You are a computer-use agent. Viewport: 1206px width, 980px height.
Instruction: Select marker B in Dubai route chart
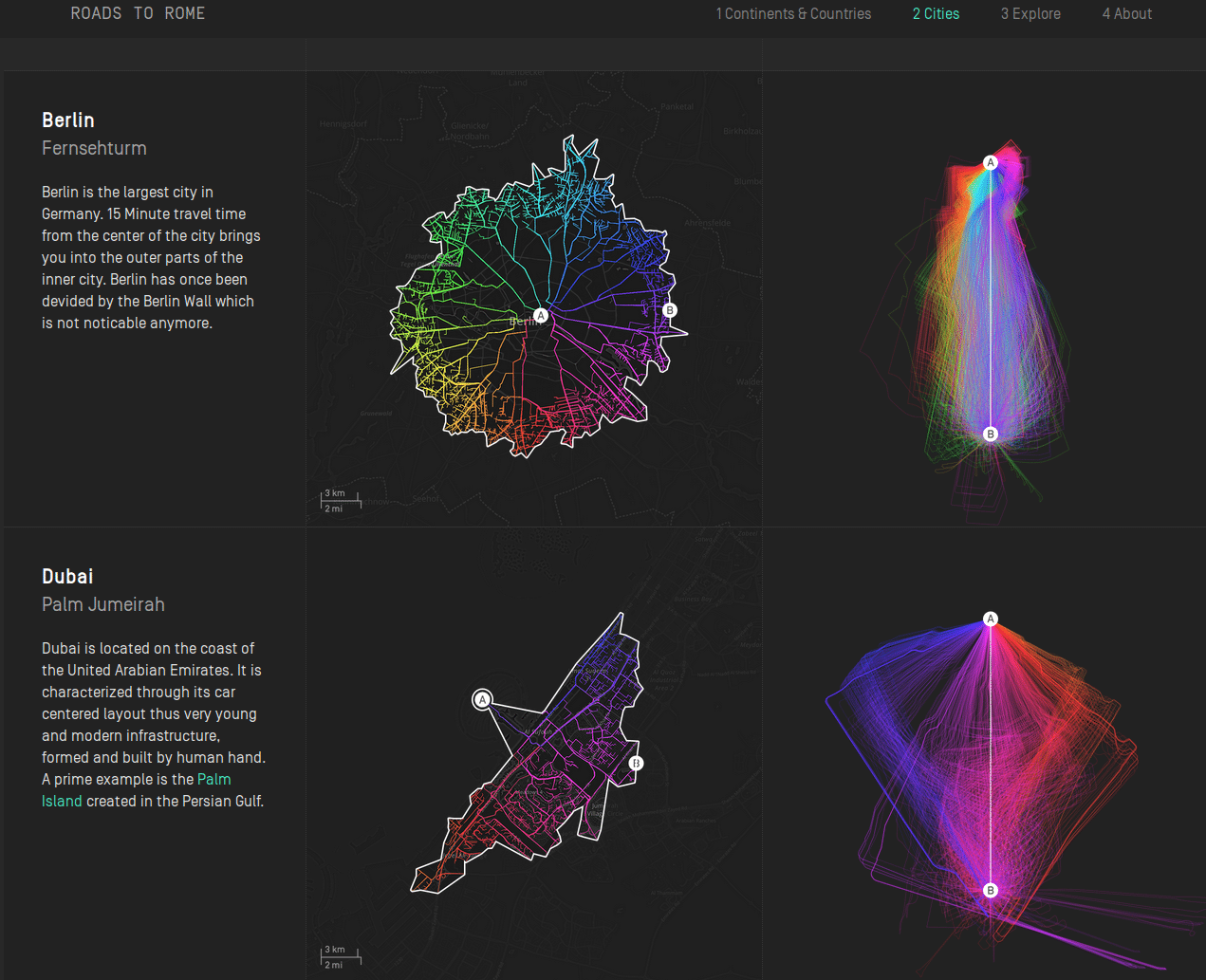coord(990,890)
